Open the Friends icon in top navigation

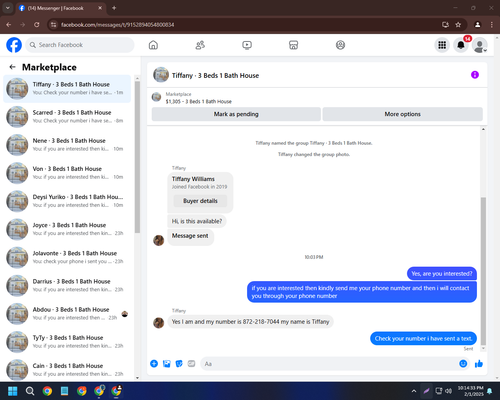click(200, 45)
